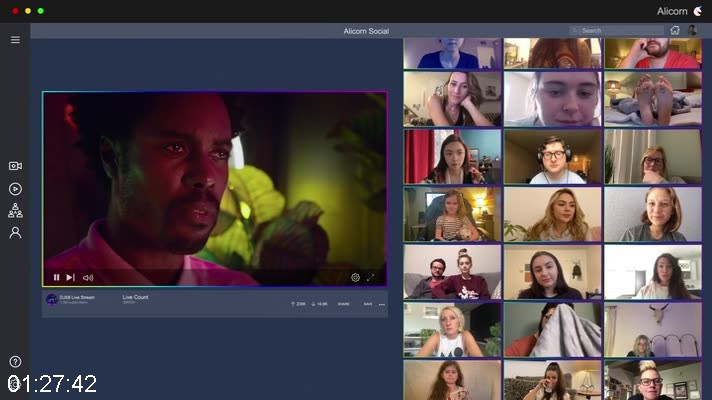Open the user avatar in header

tap(692, 30)
